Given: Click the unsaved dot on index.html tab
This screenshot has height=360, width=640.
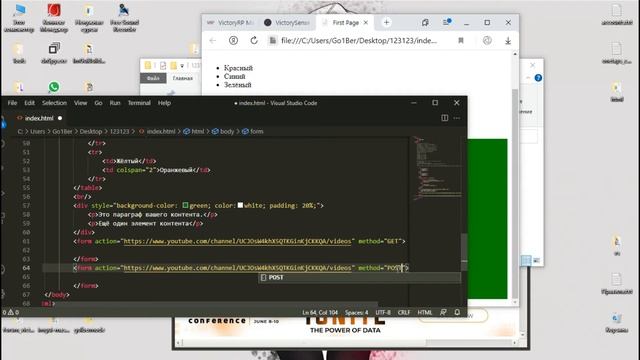Looking at the screenshot, I should click(x=60, y=118).
